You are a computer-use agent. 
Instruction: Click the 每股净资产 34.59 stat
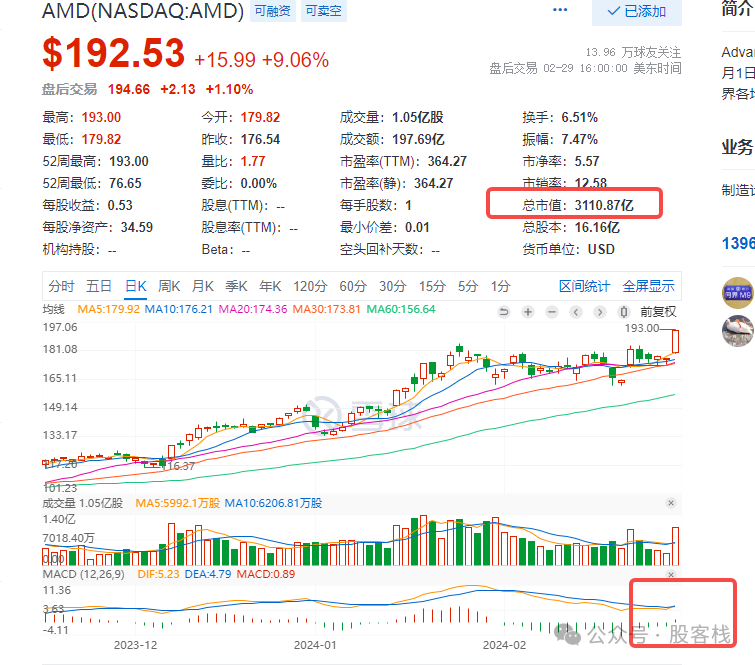(x=98, y=227)
